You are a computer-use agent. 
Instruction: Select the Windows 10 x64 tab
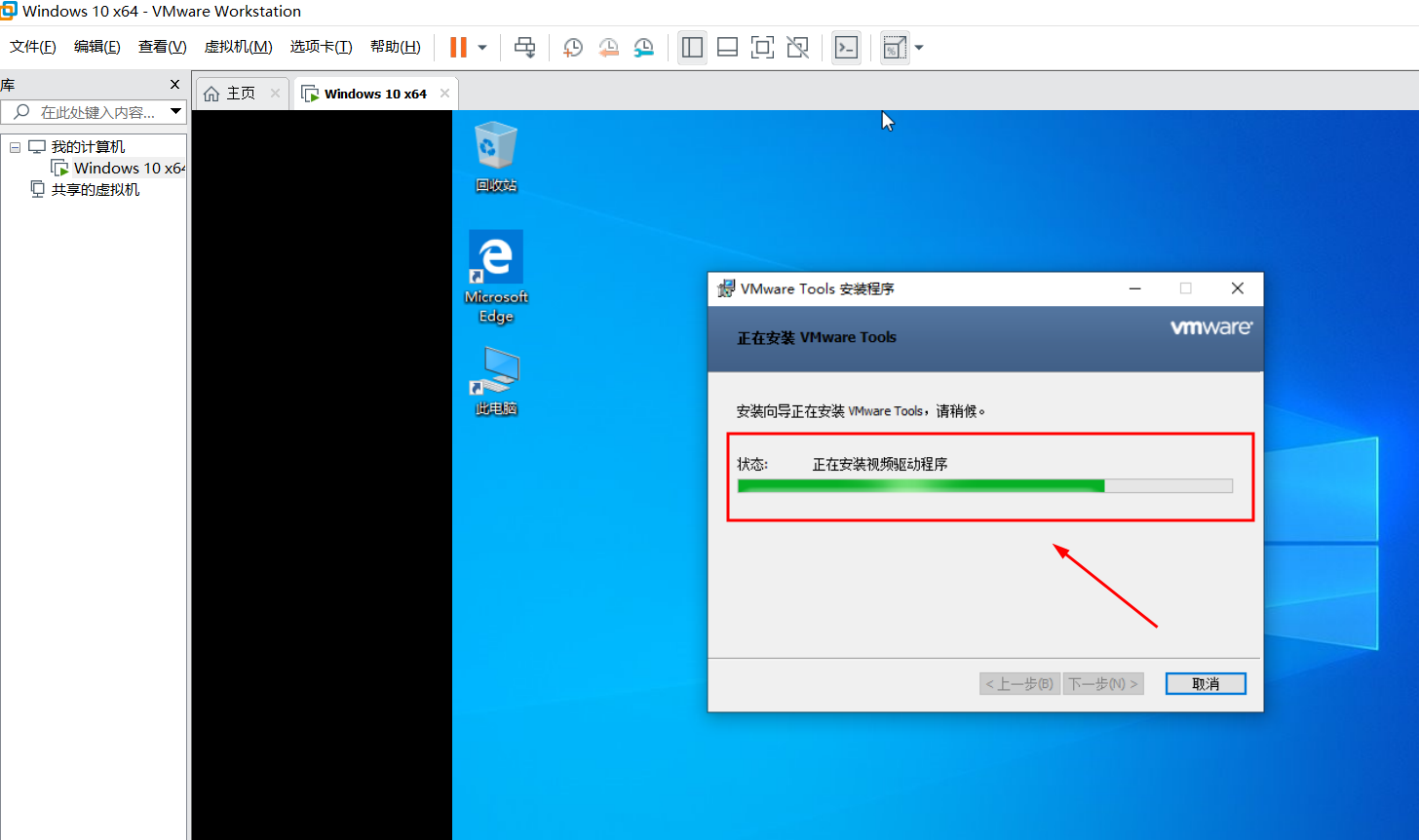pos(375,94)
